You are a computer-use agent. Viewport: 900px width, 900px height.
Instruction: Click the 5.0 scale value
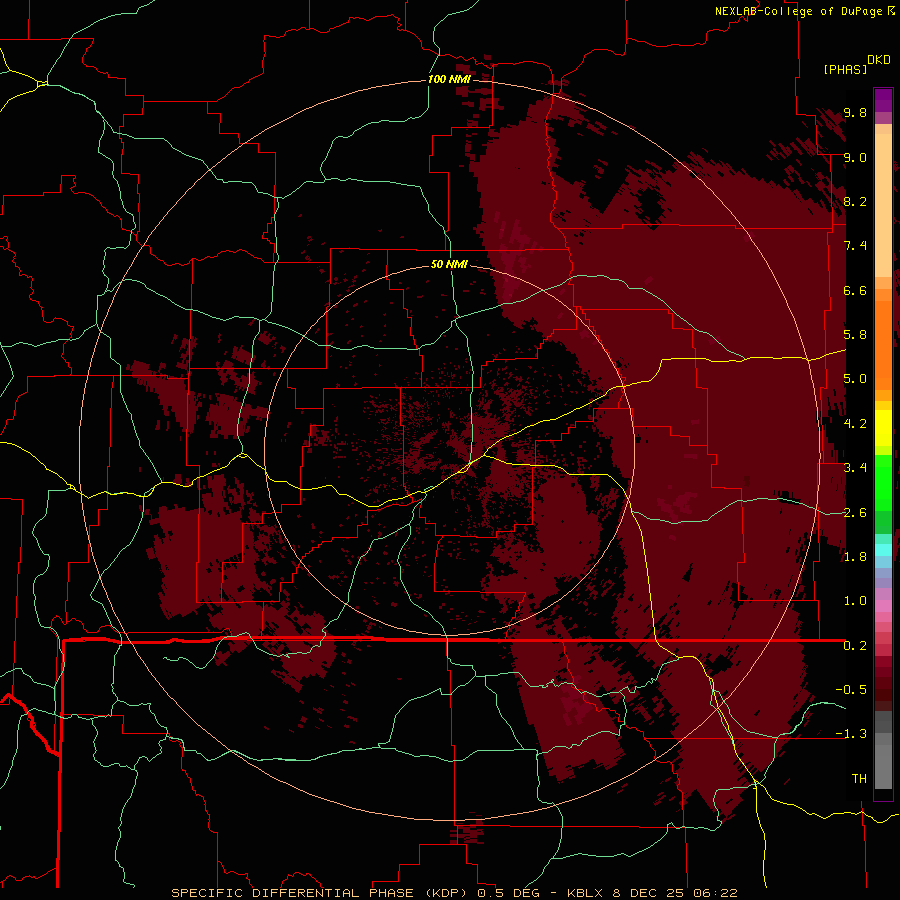pos(855,379)
